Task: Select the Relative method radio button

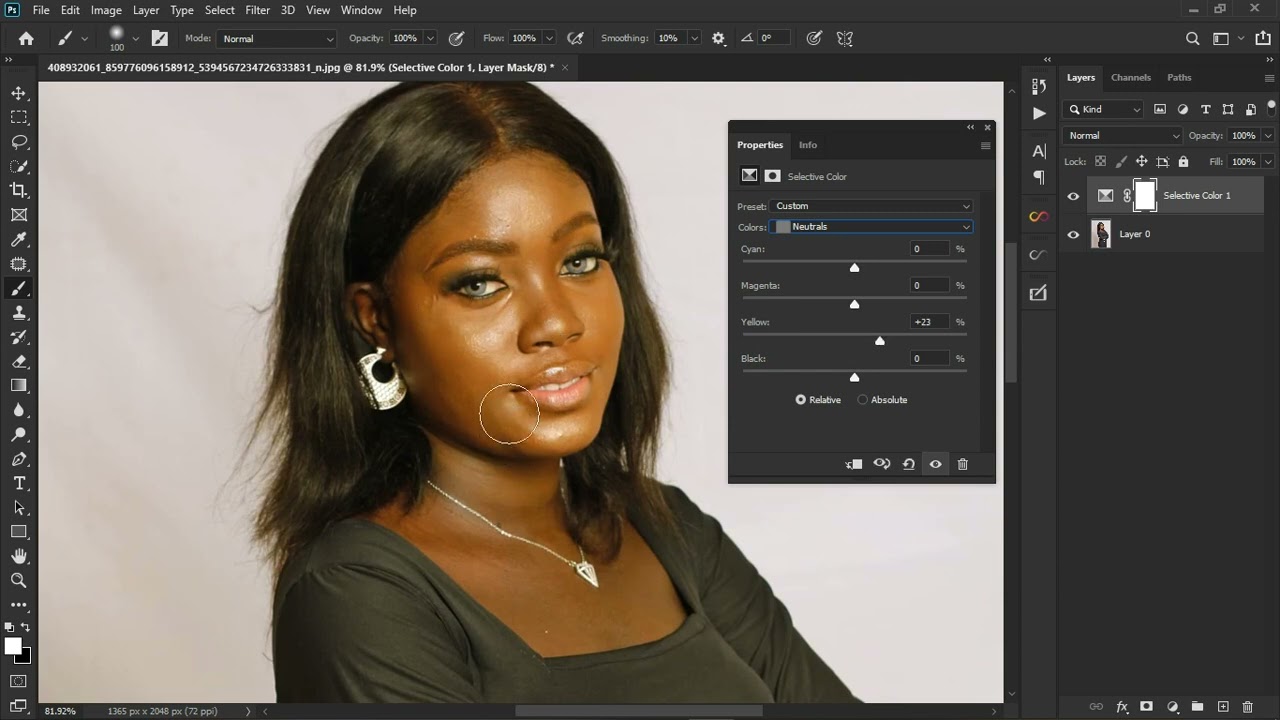Action: pyautogui.click(x=800, y=400)
